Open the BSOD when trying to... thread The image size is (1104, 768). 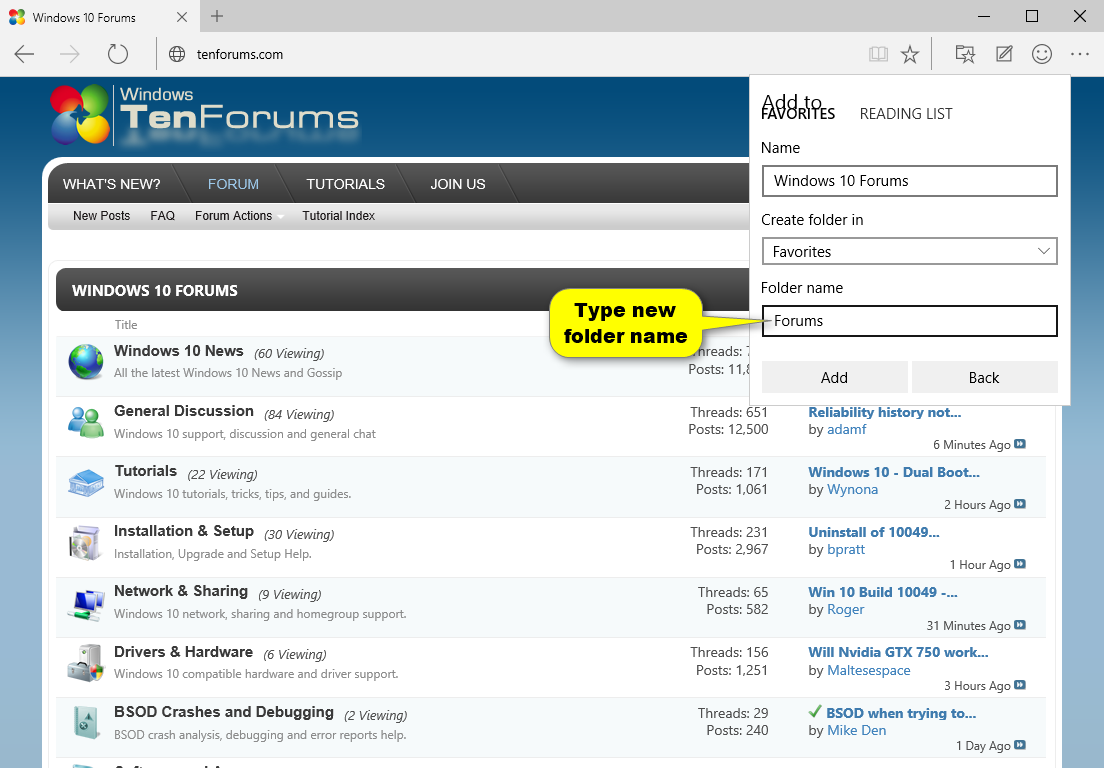(901, 713)
